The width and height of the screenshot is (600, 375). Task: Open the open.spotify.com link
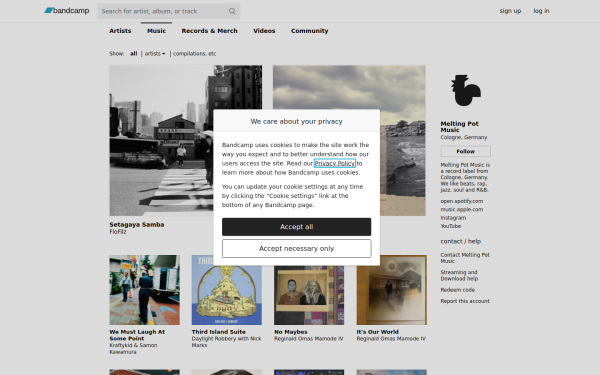click(x=461, y=201)
